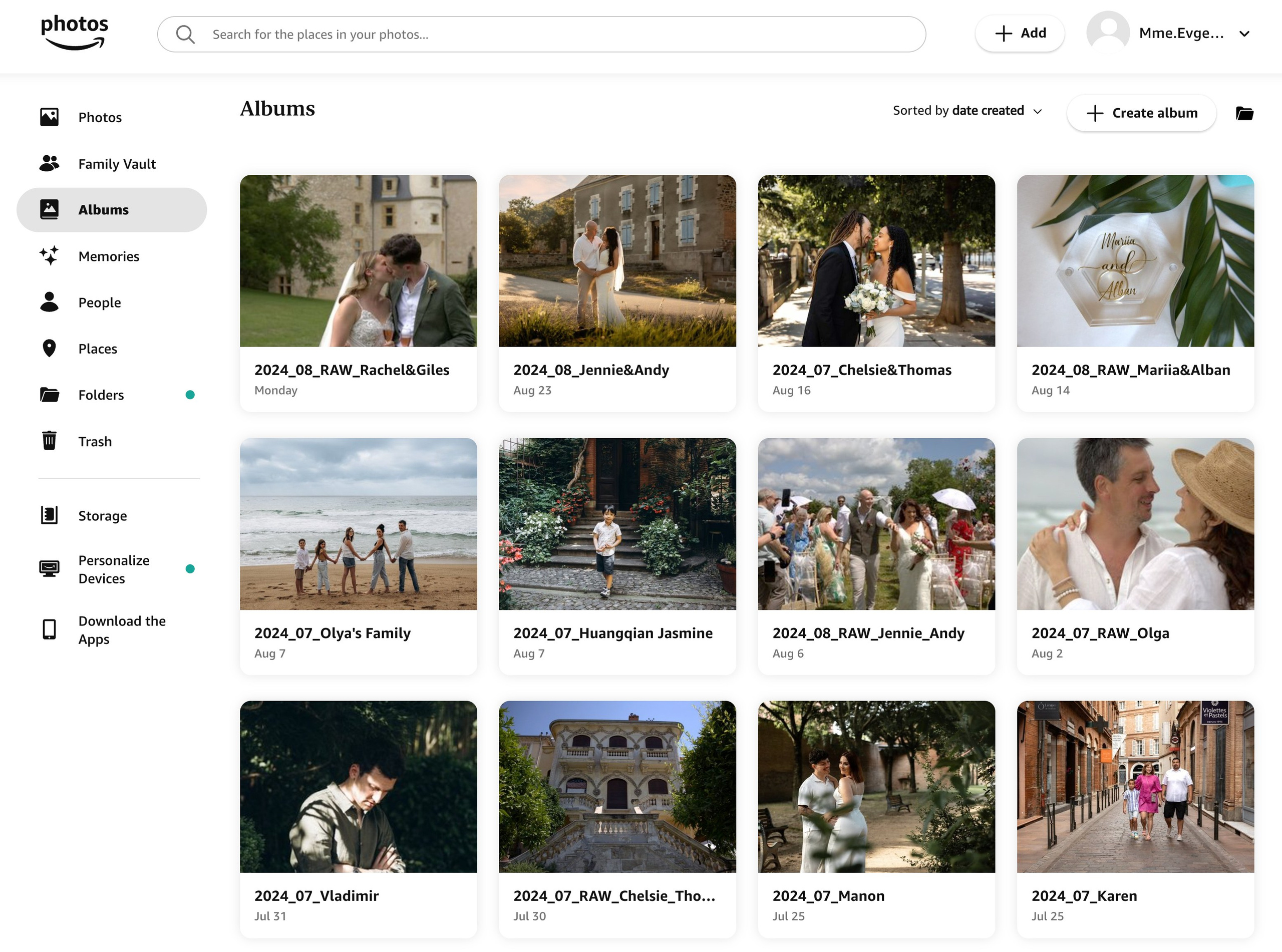Open the Photos section in sidebar

[x=100, y=117]
